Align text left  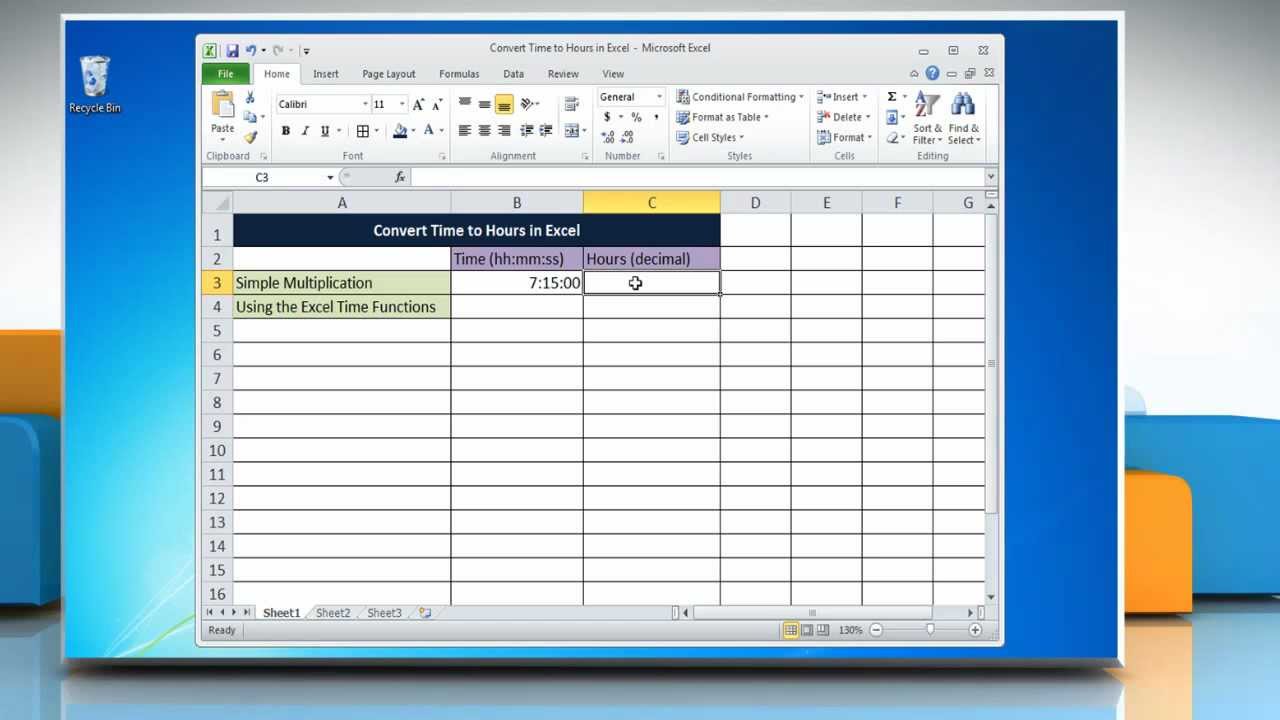[465, 131]
